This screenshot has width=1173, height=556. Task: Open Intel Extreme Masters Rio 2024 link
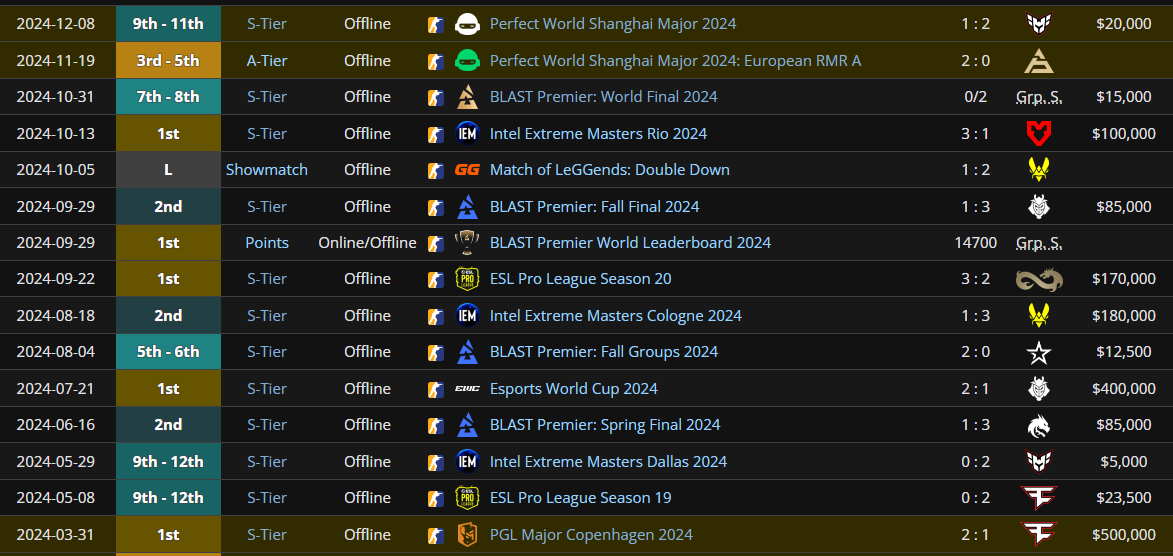(x=598, y=134)
